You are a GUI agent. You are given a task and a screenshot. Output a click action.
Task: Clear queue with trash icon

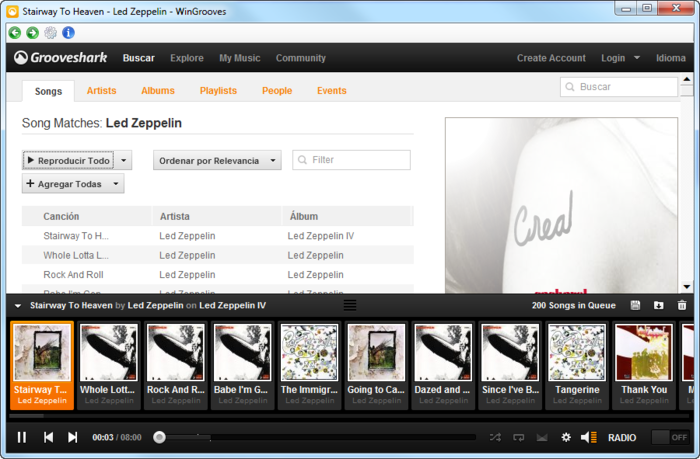(x=682, y=305)
